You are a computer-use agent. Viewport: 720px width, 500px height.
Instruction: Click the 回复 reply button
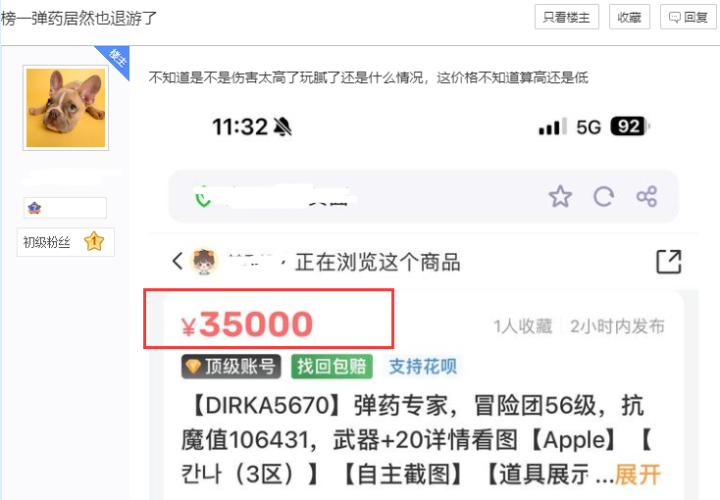point(688,17)
